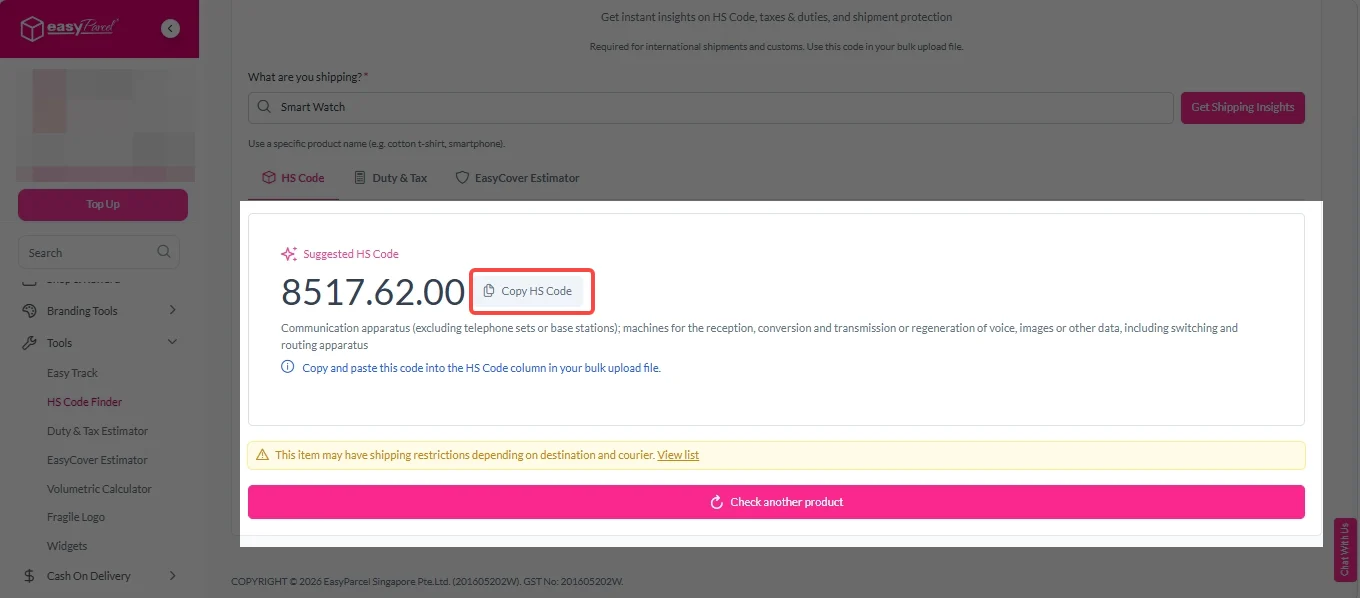Click the sidebar search magnifier icon

[164, 252]
